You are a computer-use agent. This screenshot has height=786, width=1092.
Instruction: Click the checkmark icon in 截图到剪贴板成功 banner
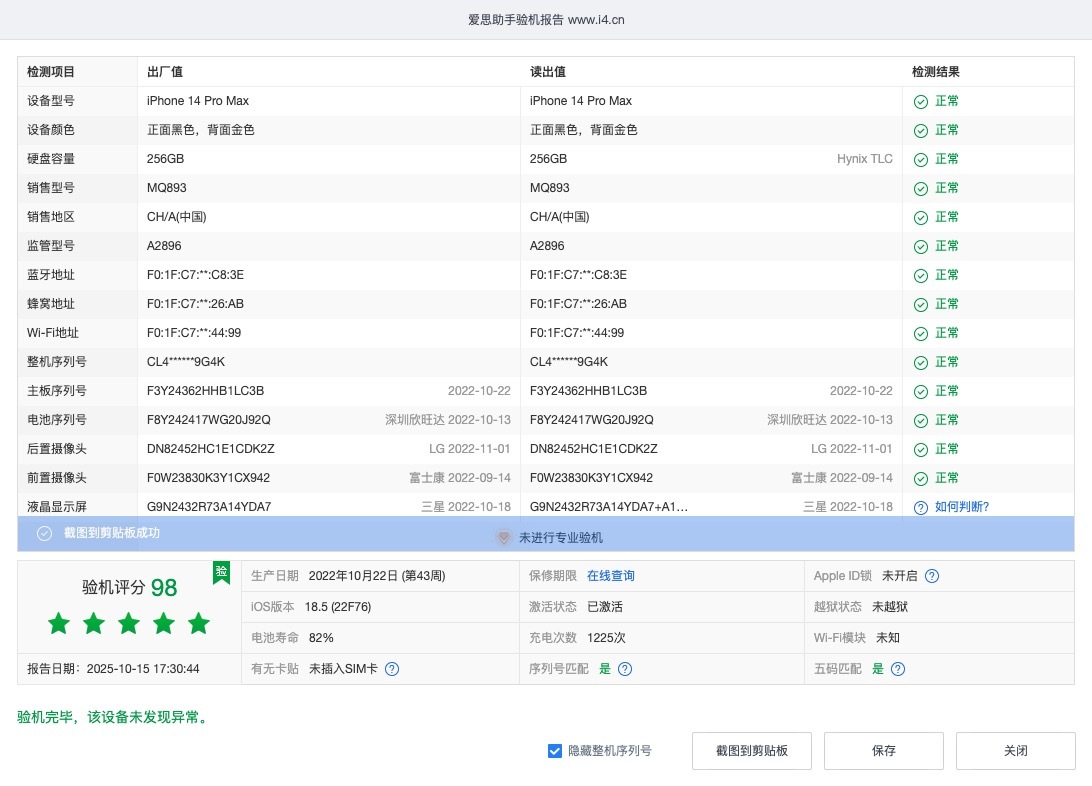coord(44,533)
